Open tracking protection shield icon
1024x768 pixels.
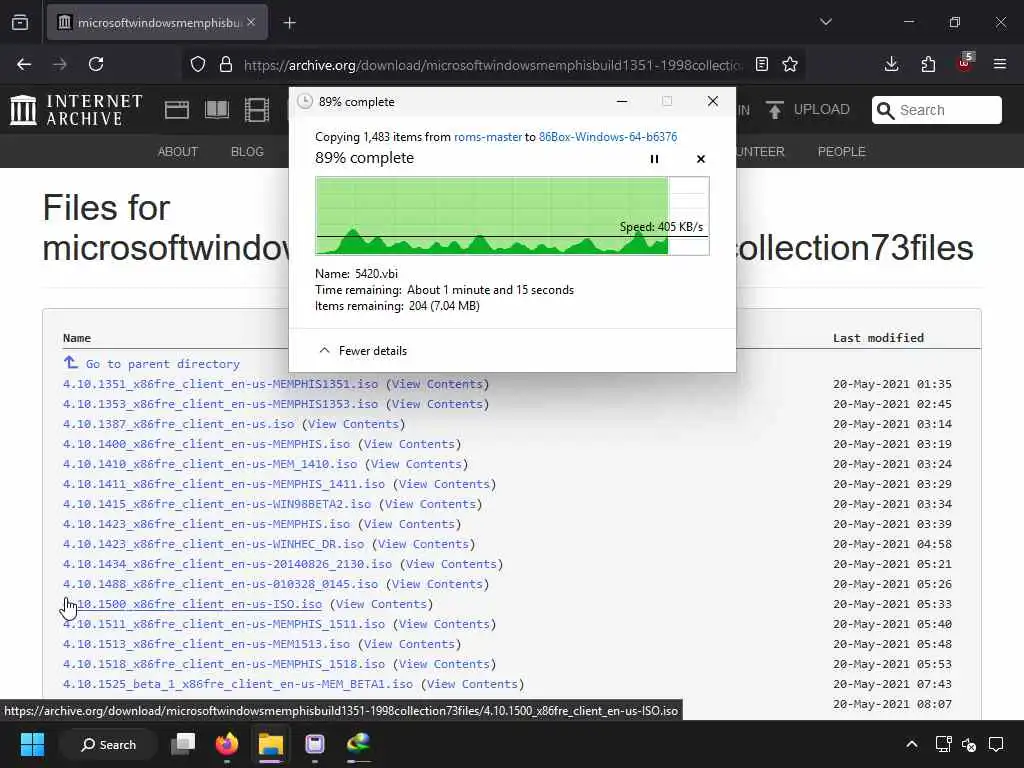(198, 64)
